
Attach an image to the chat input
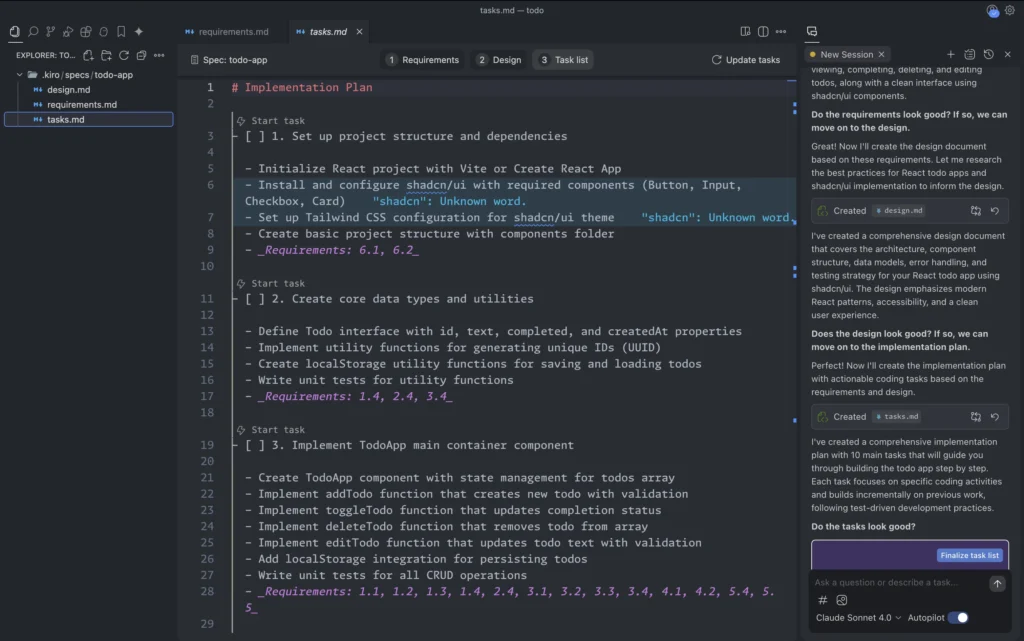pos(841,600)
